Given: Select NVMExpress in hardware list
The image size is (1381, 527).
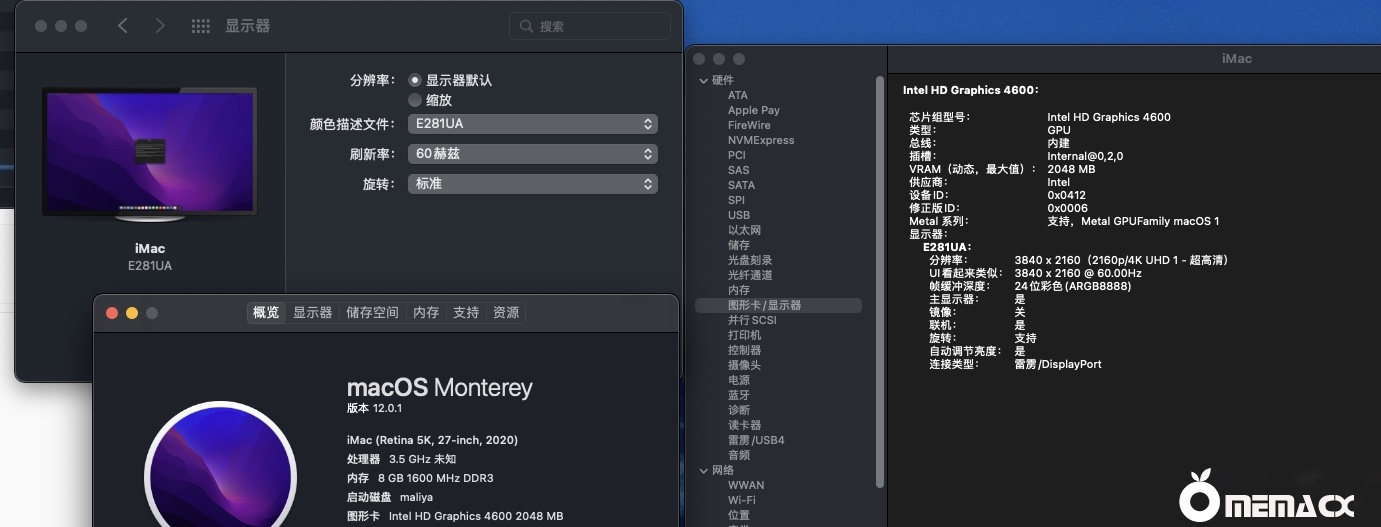Looking at the screenshot, I should click(x=760, y=140).
